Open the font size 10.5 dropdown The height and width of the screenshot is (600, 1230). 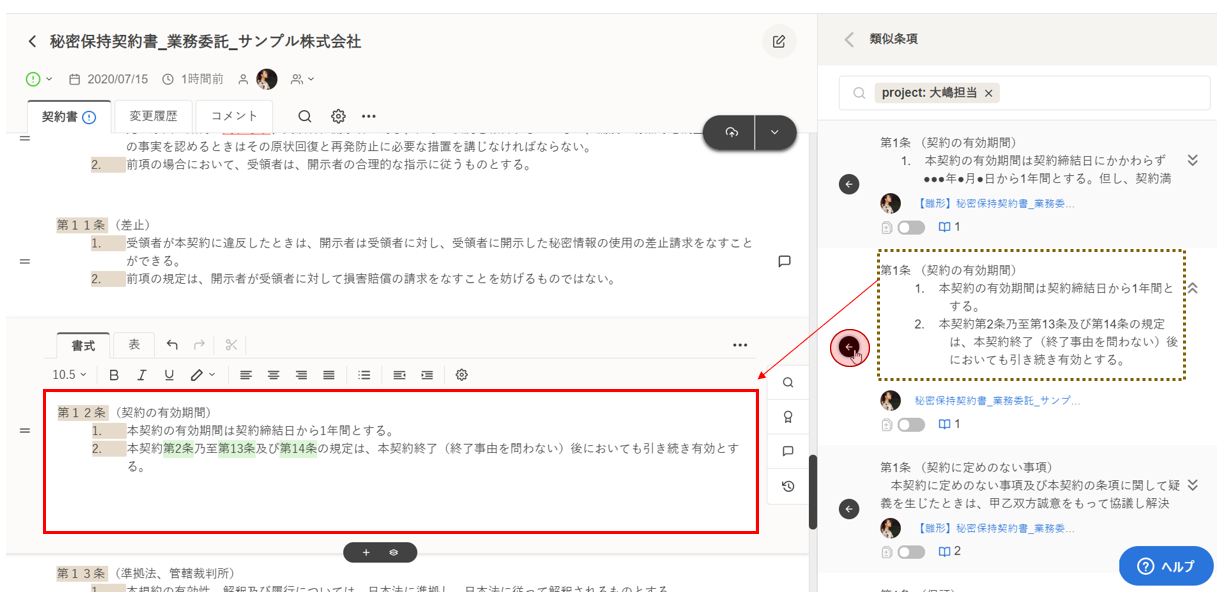coord(69,375)
